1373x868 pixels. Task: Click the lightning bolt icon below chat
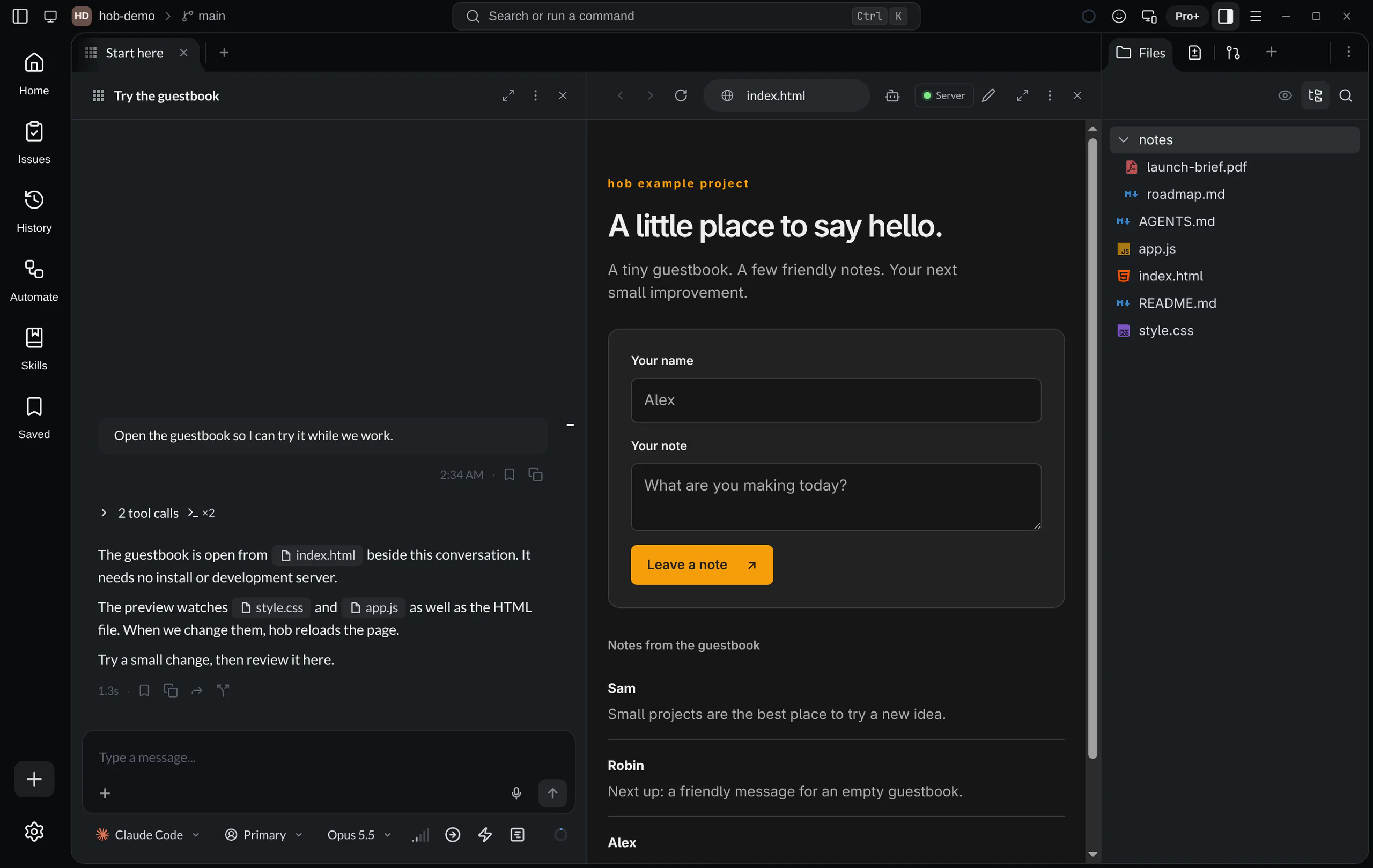click(485, 834)
